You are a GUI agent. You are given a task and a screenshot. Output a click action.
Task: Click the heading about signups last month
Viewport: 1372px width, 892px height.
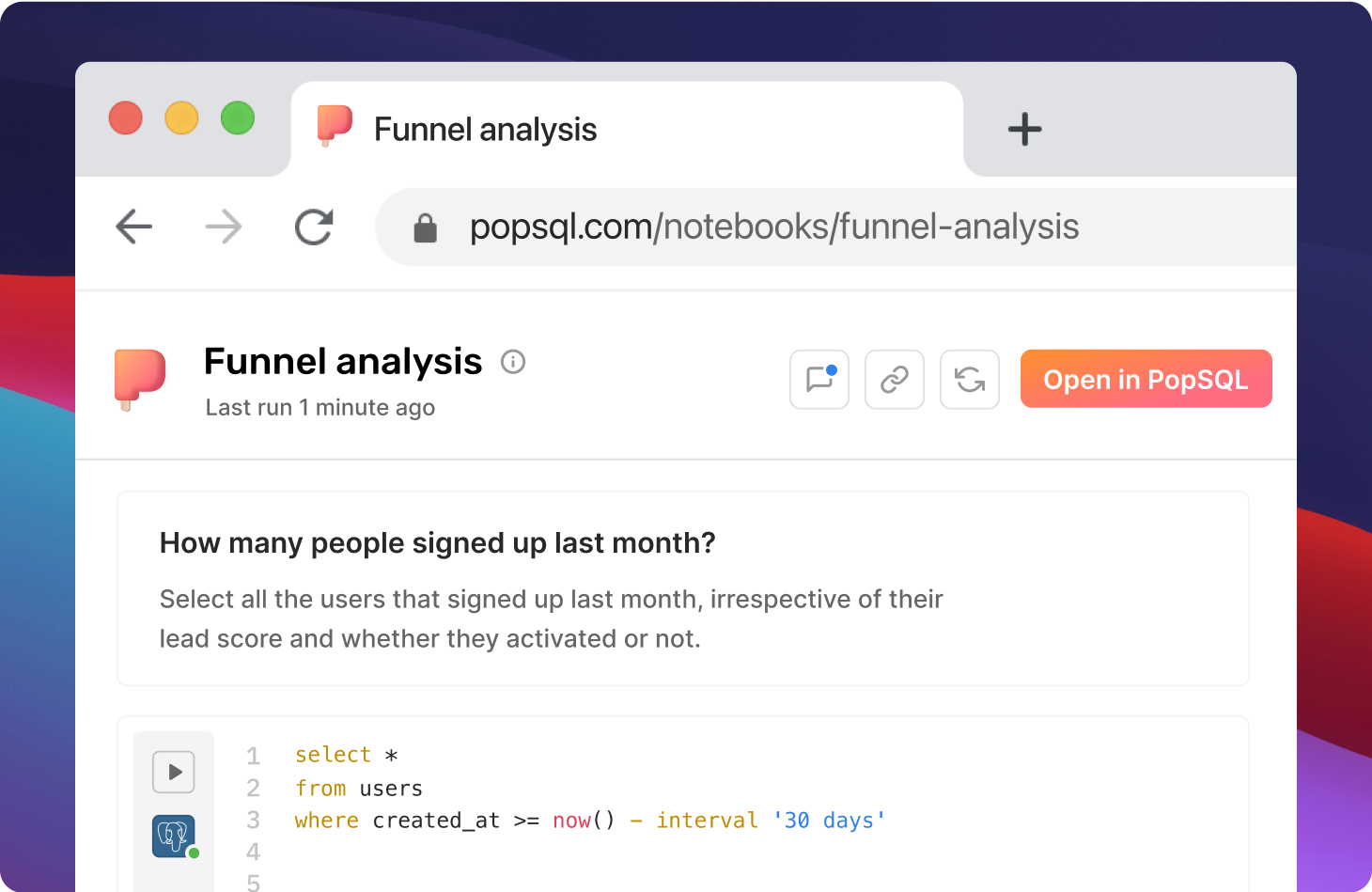(438, 543)
